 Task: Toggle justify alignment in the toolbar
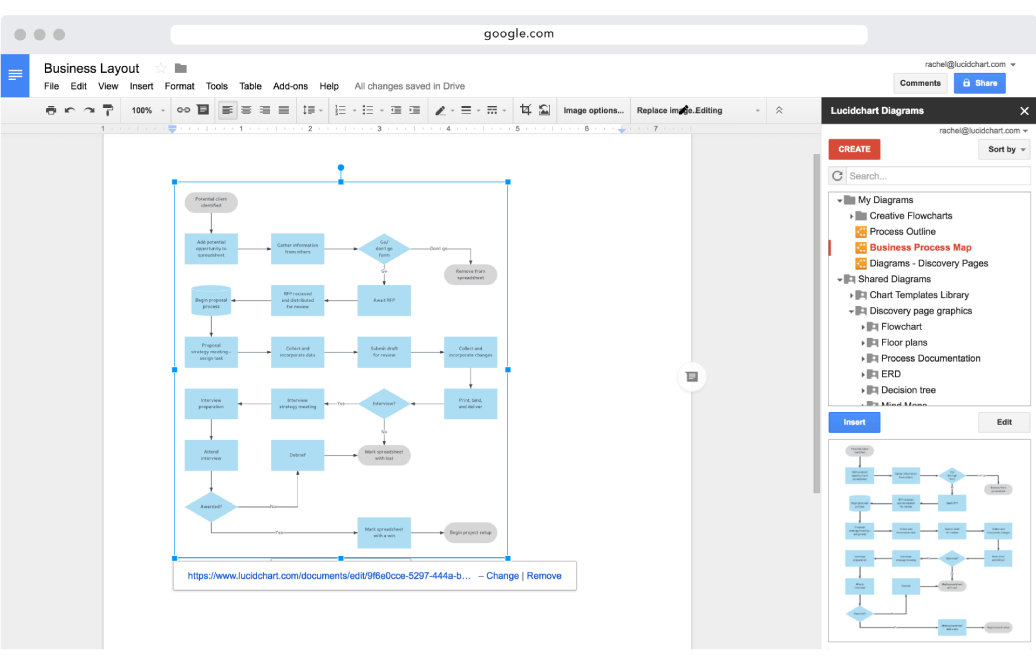click(284, 110)
